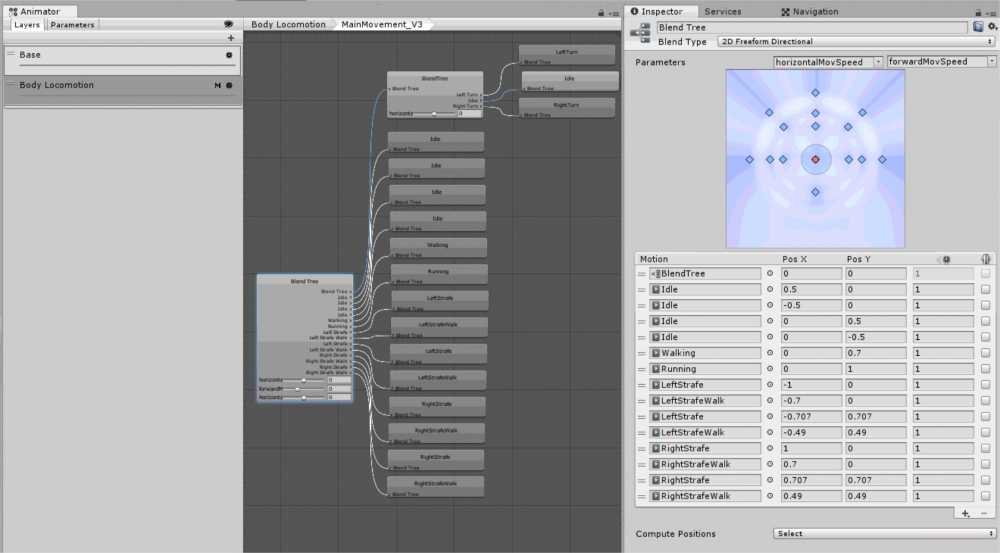1000x553 pixels.
Task: Open object picker for LeftStrafe -1 row
Action: [770, 385]
